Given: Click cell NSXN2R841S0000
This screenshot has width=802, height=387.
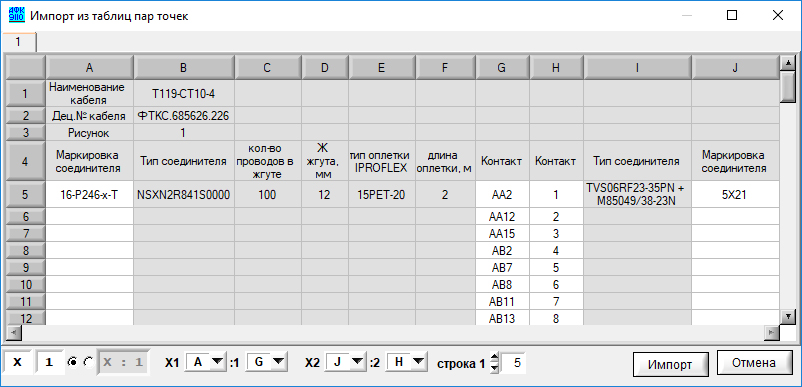Looking at the screenshot, I should (x=184, y=194).
